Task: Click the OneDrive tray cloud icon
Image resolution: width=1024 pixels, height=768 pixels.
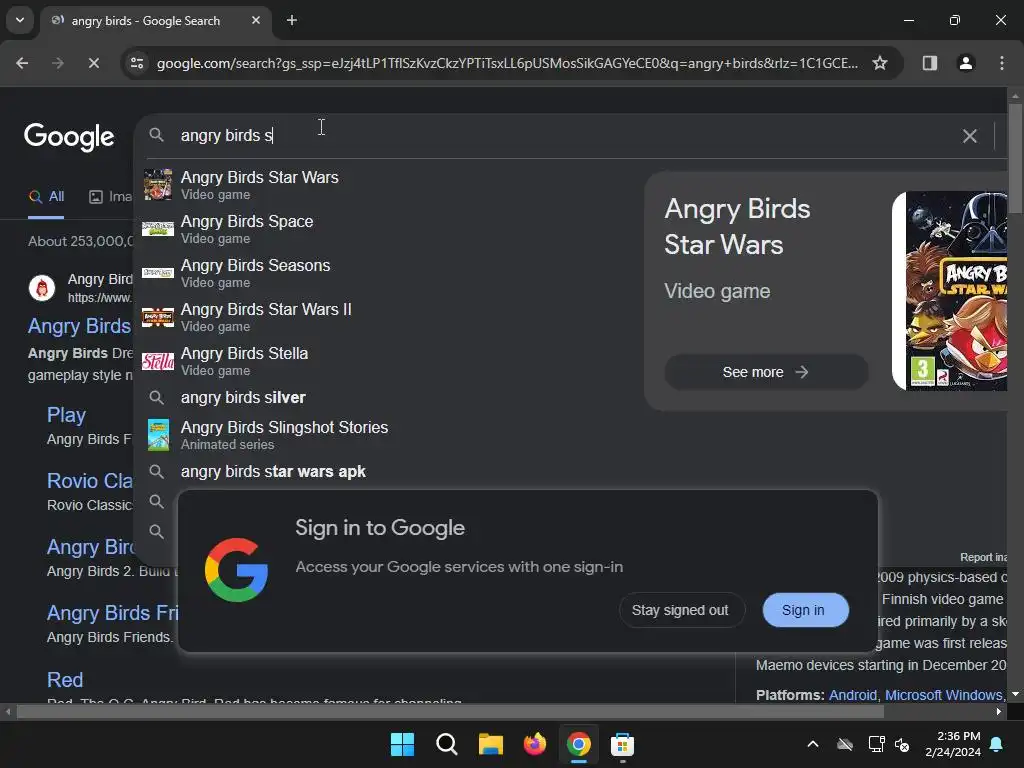Action: tap(845, 744)
